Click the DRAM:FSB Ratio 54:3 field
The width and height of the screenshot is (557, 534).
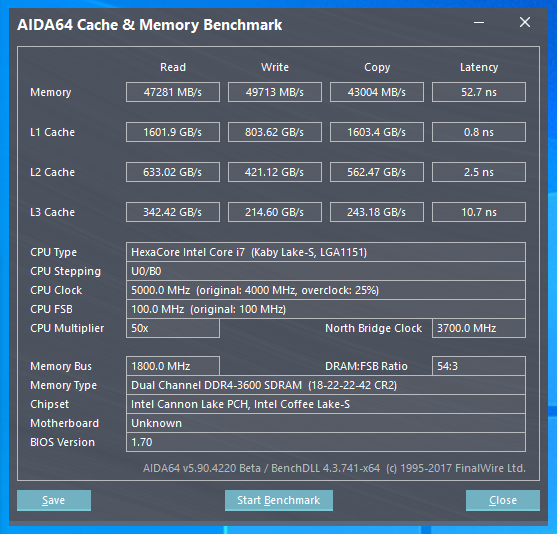tap(478, 366)
